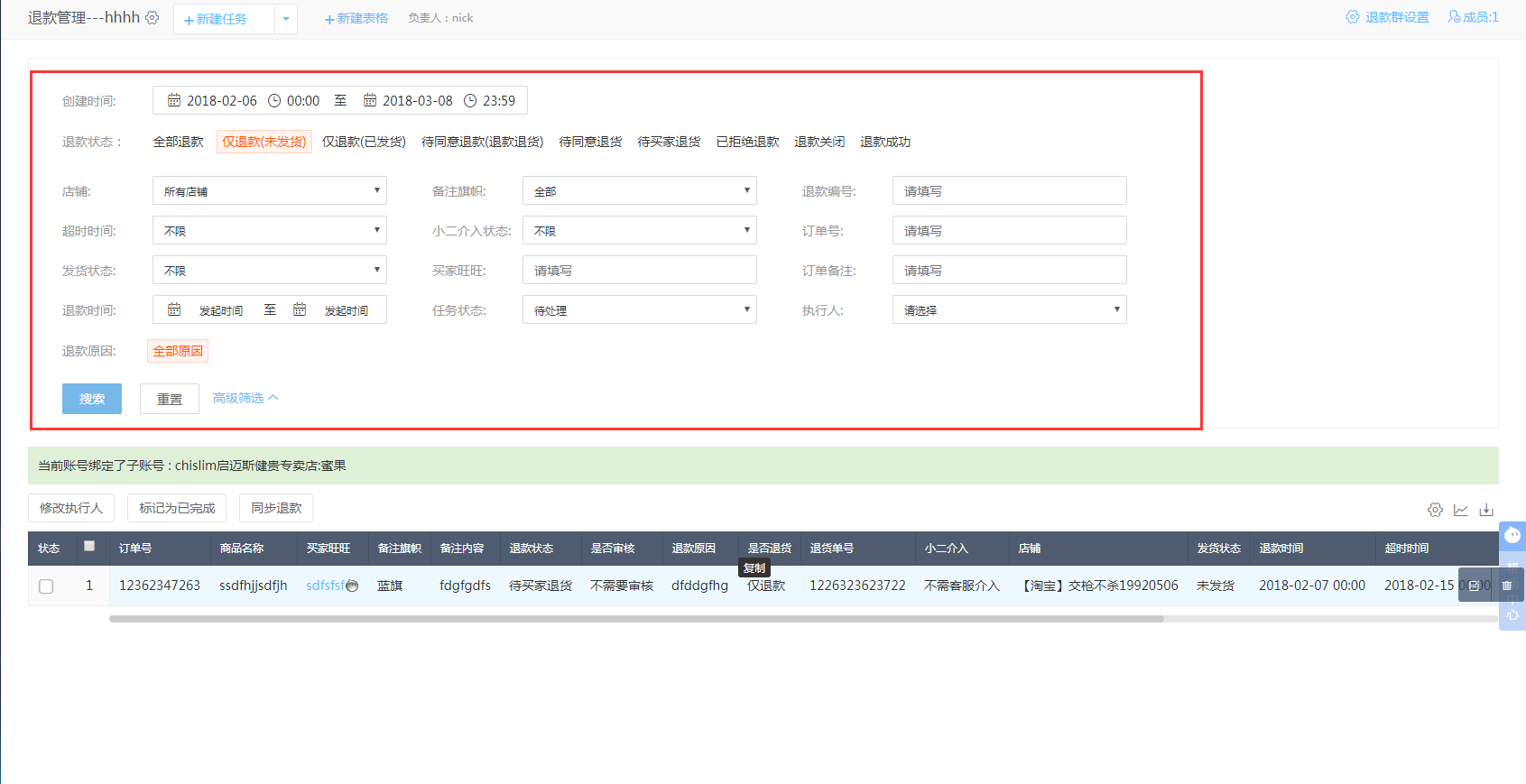Select the 仅退款(已发货) status filter

(x=364, y=142)
